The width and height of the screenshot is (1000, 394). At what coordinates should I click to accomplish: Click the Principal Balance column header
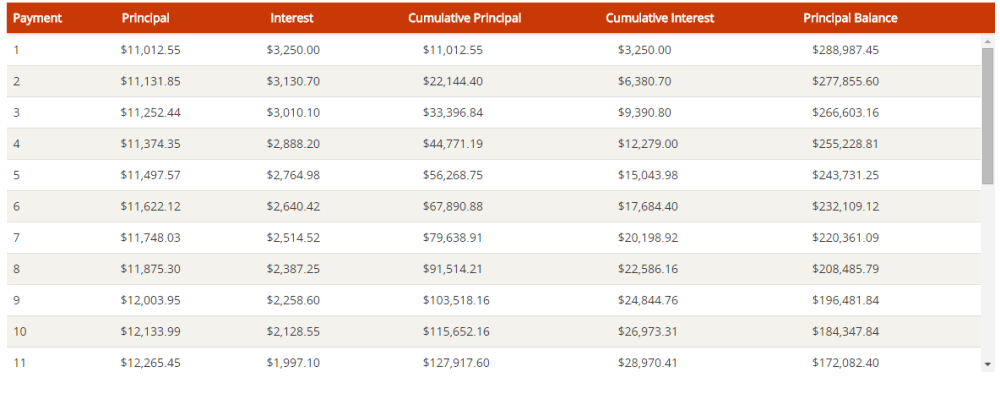click(850, 18)
